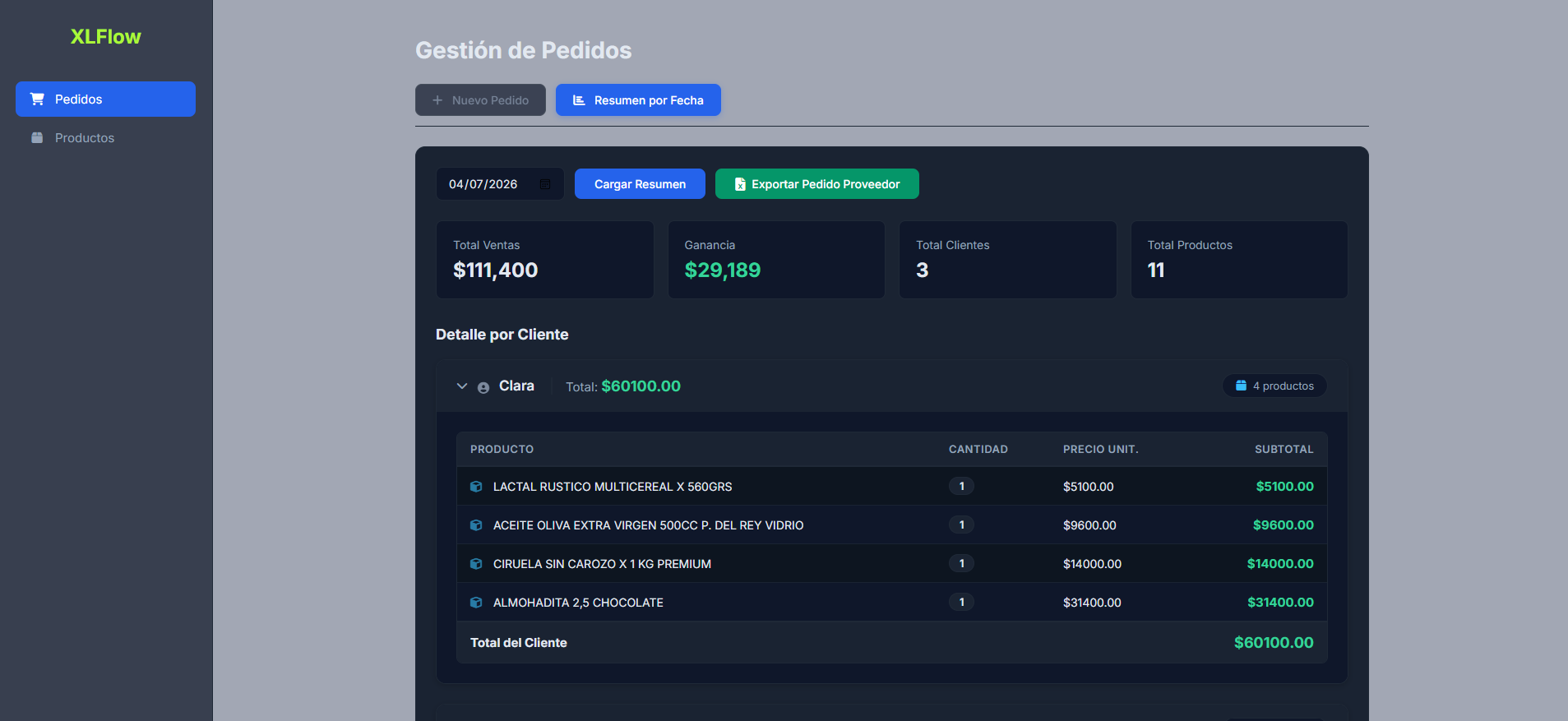Screen dimensions: 1568x721
Task: Click quantity badge for ALMOHADITA row
Action: point(961,602)
